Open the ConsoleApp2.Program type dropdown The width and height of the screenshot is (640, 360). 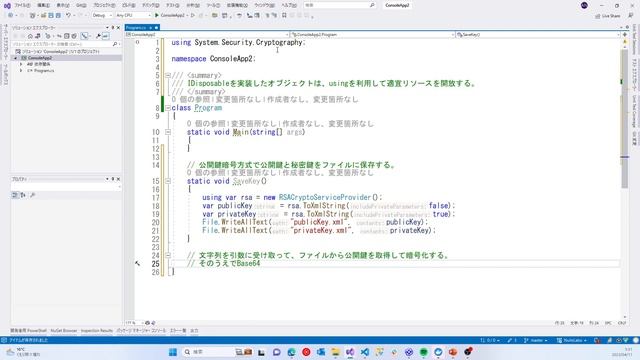click(373, 35)
